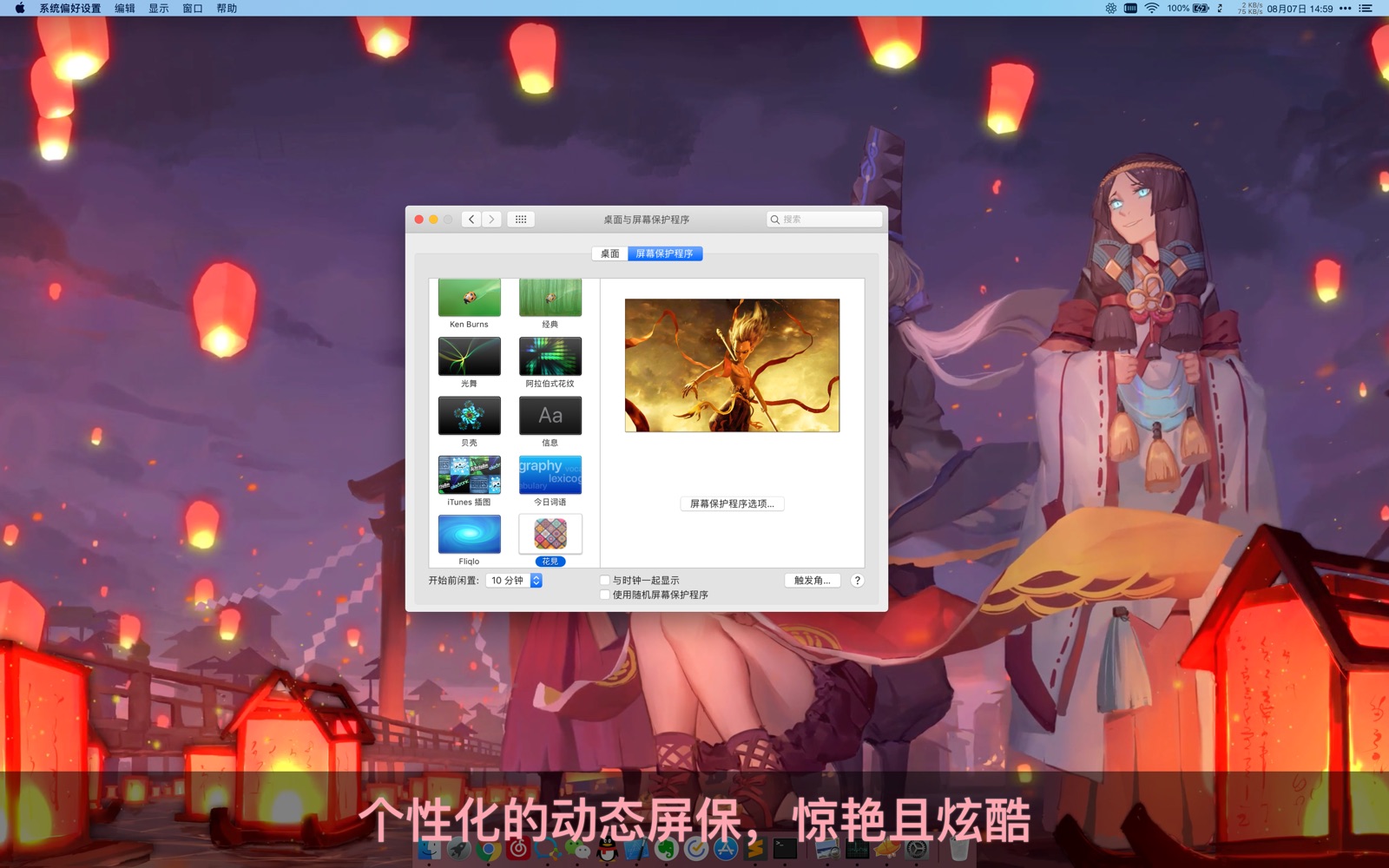Enable 与时钟一起显示 checkbox
Viewport: 1389px width, 868px height.
(x=605, y=581)
